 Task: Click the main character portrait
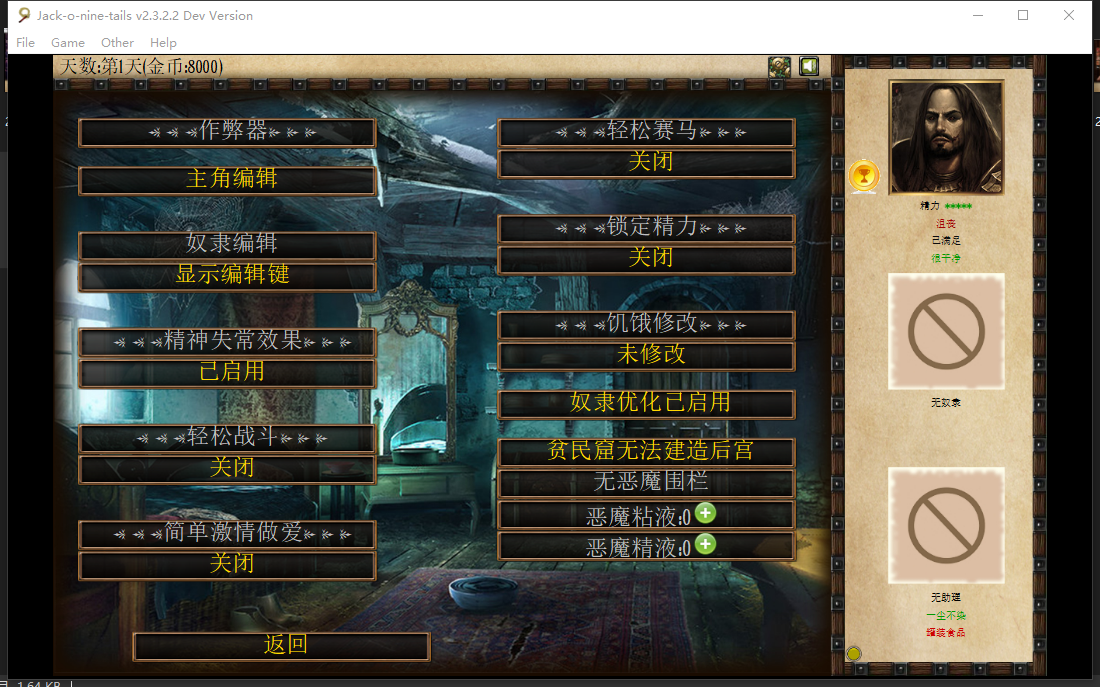pyautogui.click(x=946, y=138)
